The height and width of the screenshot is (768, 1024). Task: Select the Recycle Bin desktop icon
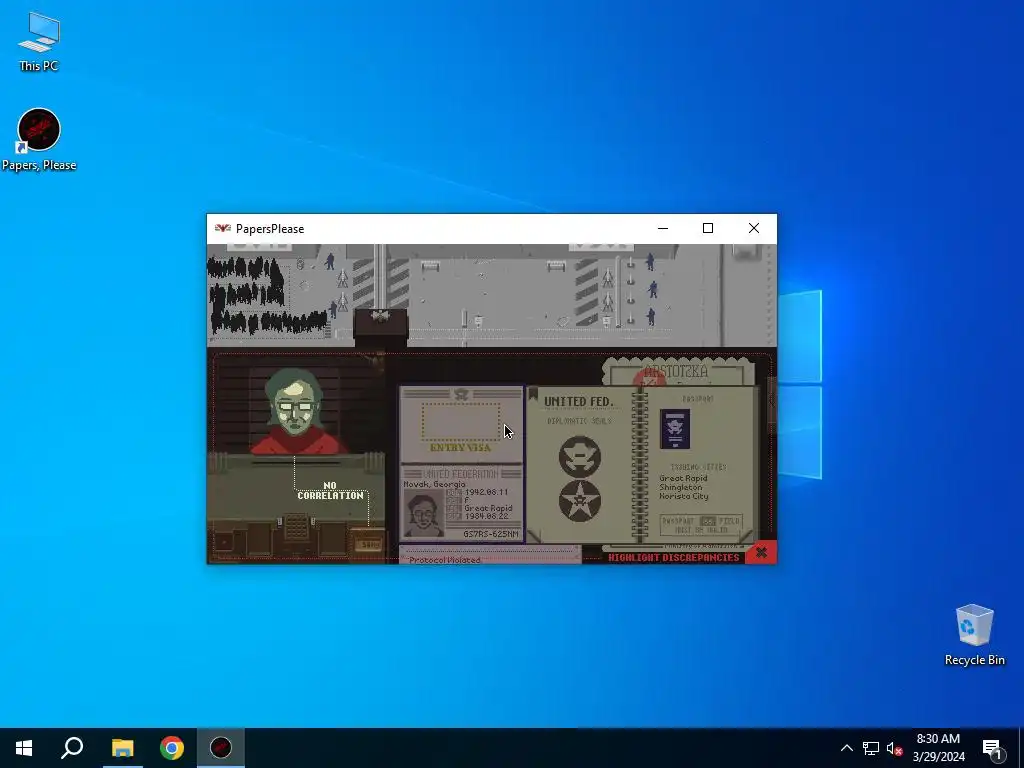tap(974, 635)
